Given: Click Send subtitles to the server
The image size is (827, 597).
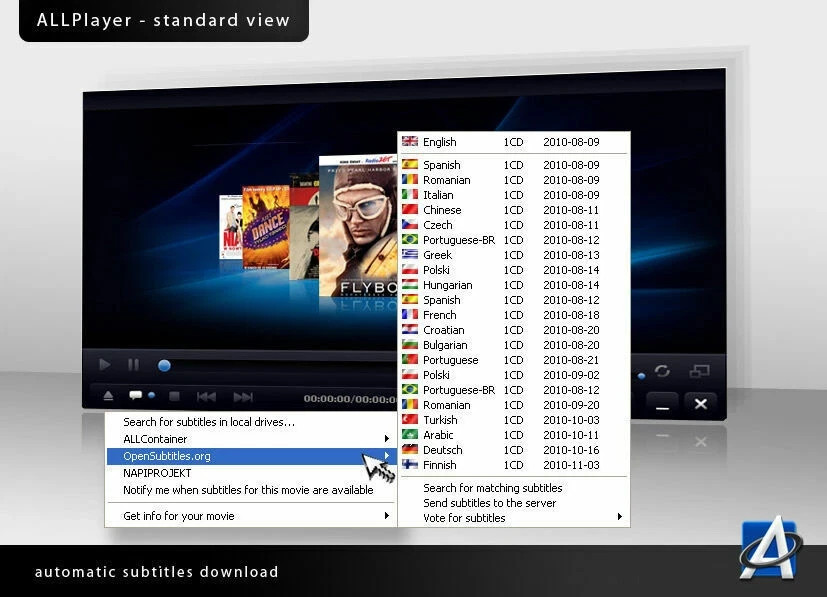Looking at the screenshot, I should point(514,503).
